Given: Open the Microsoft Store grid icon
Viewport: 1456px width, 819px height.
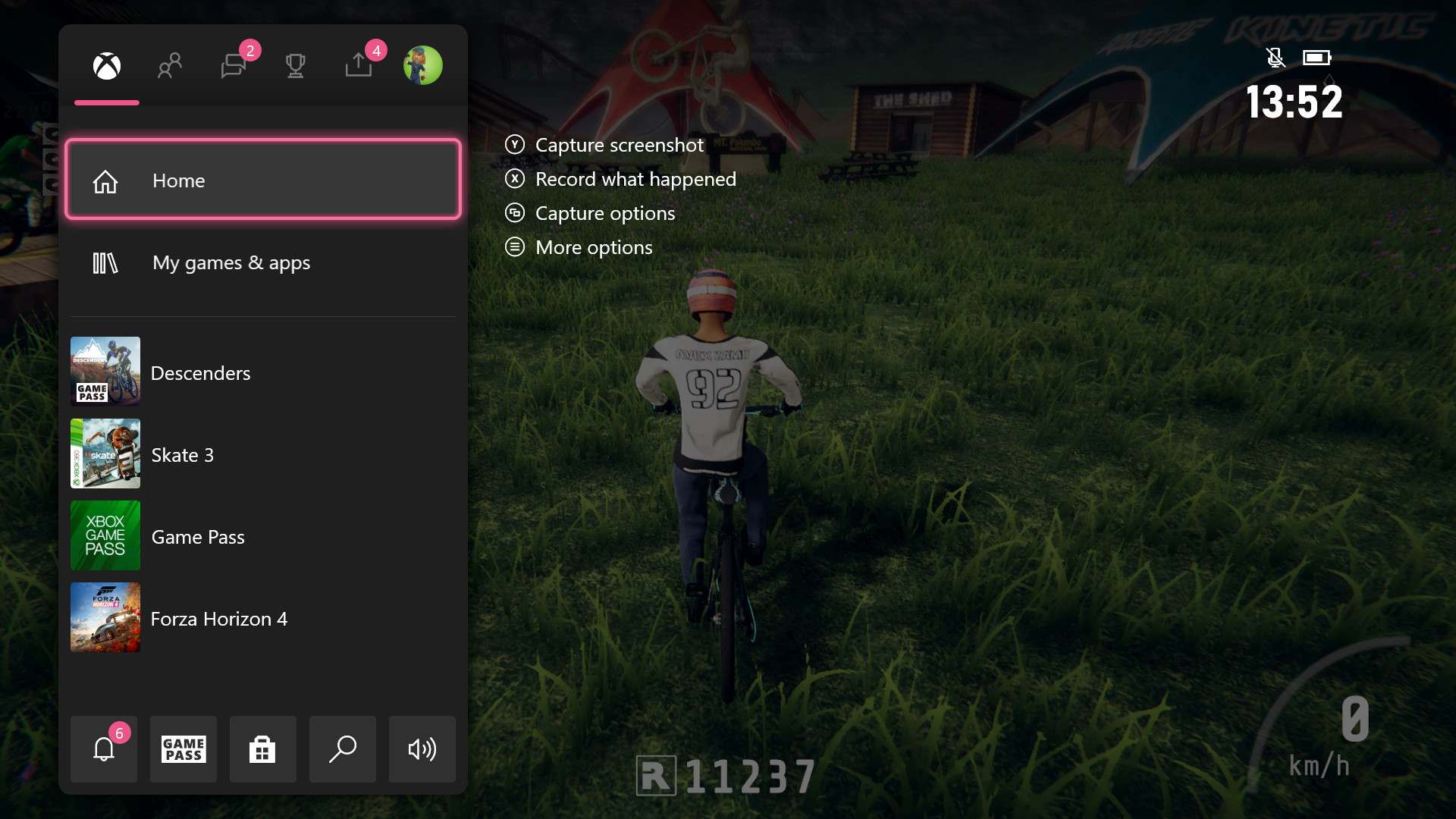Looking at the screenshot, I should coord(262,748).
